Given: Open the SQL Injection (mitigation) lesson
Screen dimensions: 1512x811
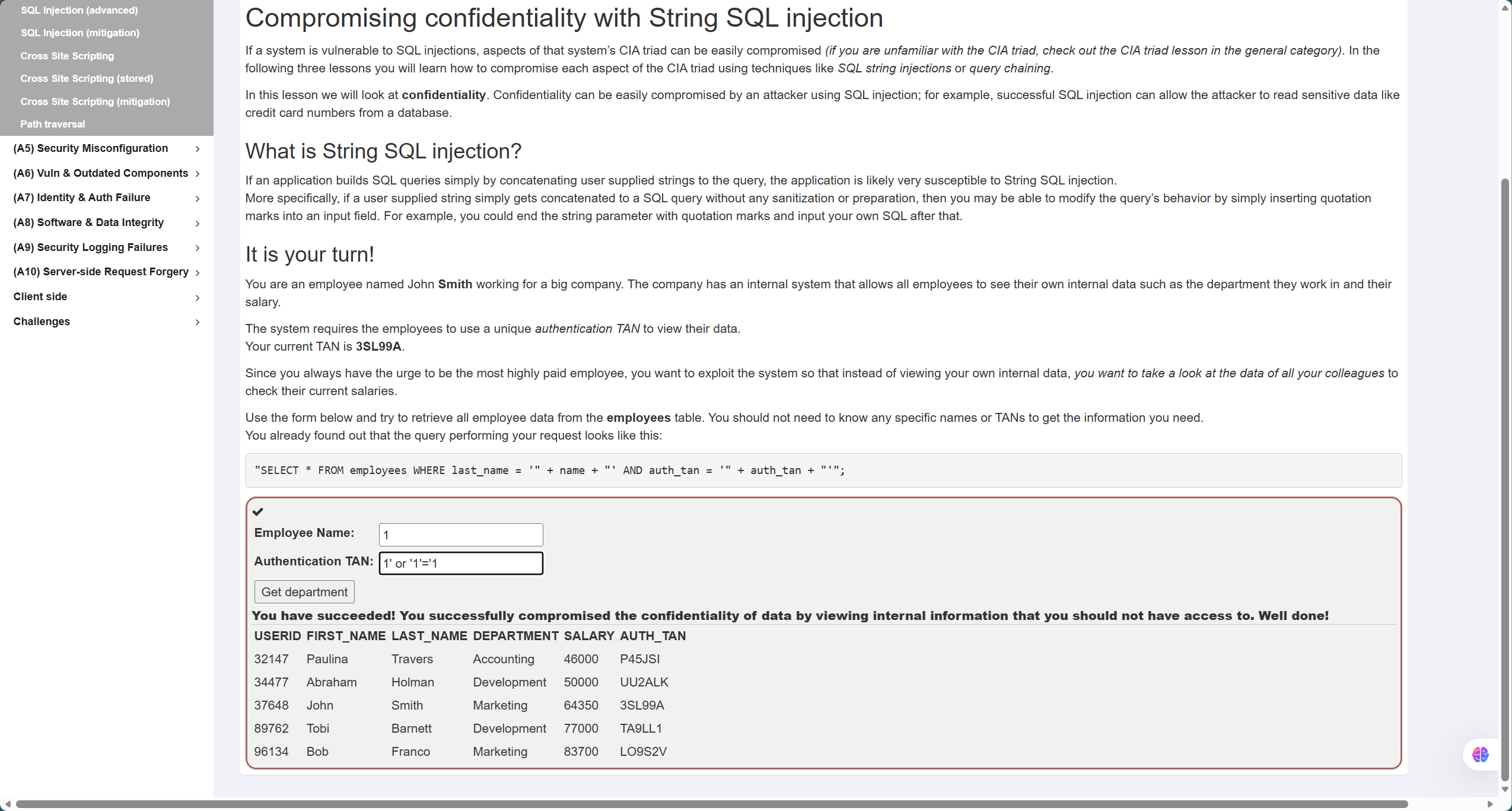Looking at the screenshot, I should pyautogui.click(x=80, y=33).
